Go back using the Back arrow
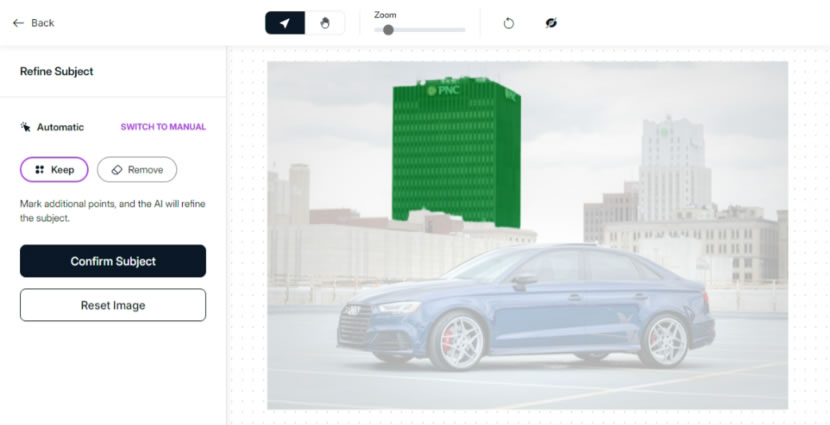830x425 pixels. tap(33, 23)
